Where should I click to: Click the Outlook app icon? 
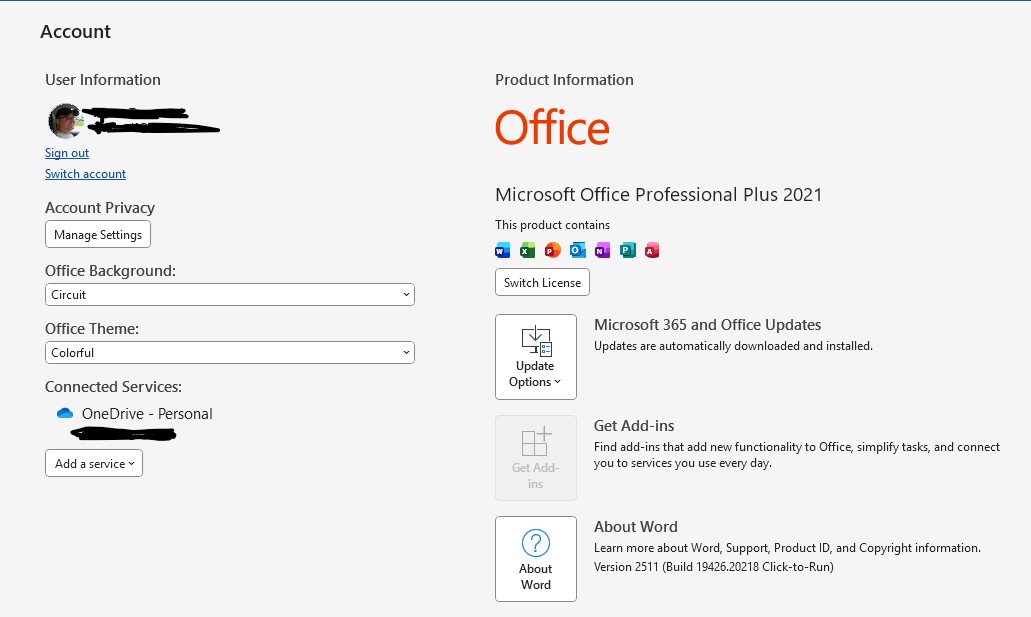[577, 250]
